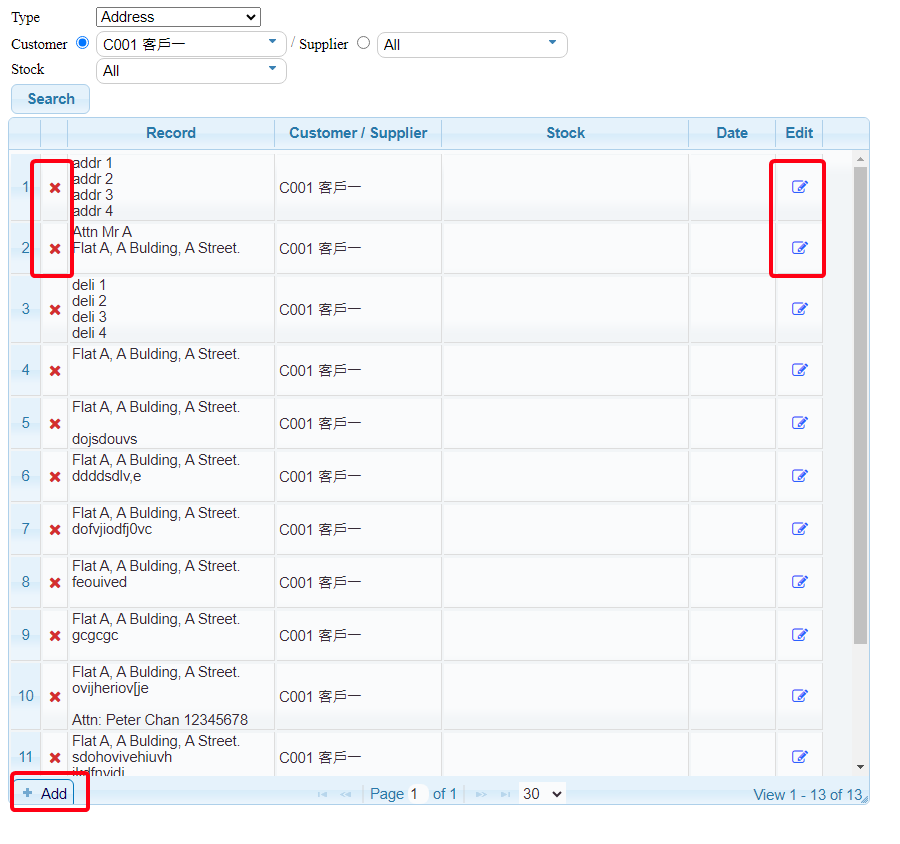Click the Search button
The height and width of the screenshot is (844, 900).
(x=51, y=99)
